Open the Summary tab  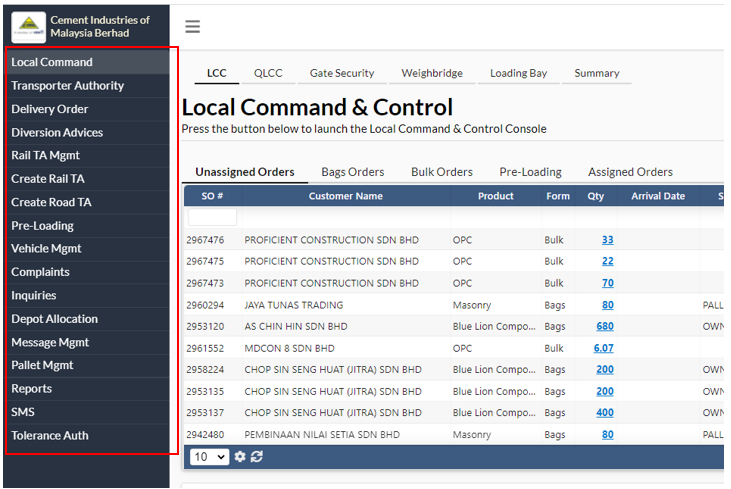pyautogui.click(x=597, y=73)
